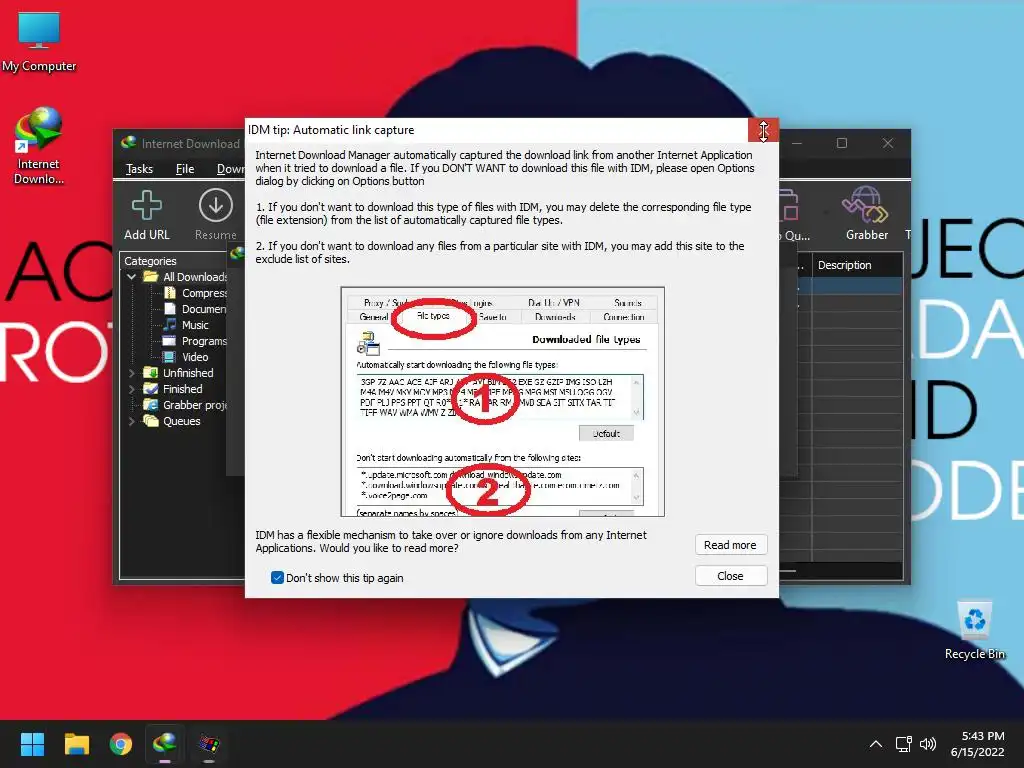Viewport: 1024px width, 768px height.
Task: Select the Compressed category folder icon
Action: [x=170, y=293]
